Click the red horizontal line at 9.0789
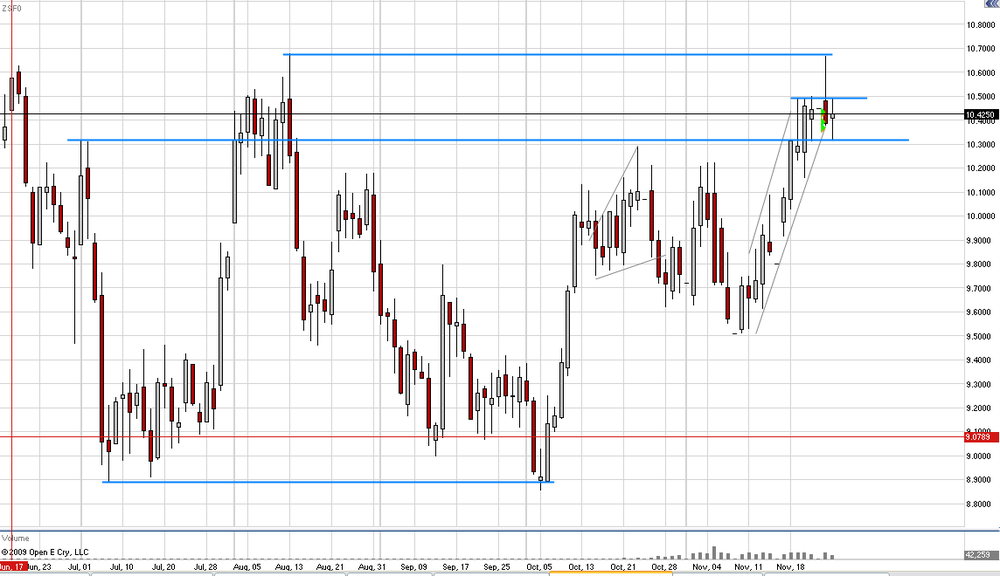The width and height of the screenshot is (1000, 576). coord(482,437)
